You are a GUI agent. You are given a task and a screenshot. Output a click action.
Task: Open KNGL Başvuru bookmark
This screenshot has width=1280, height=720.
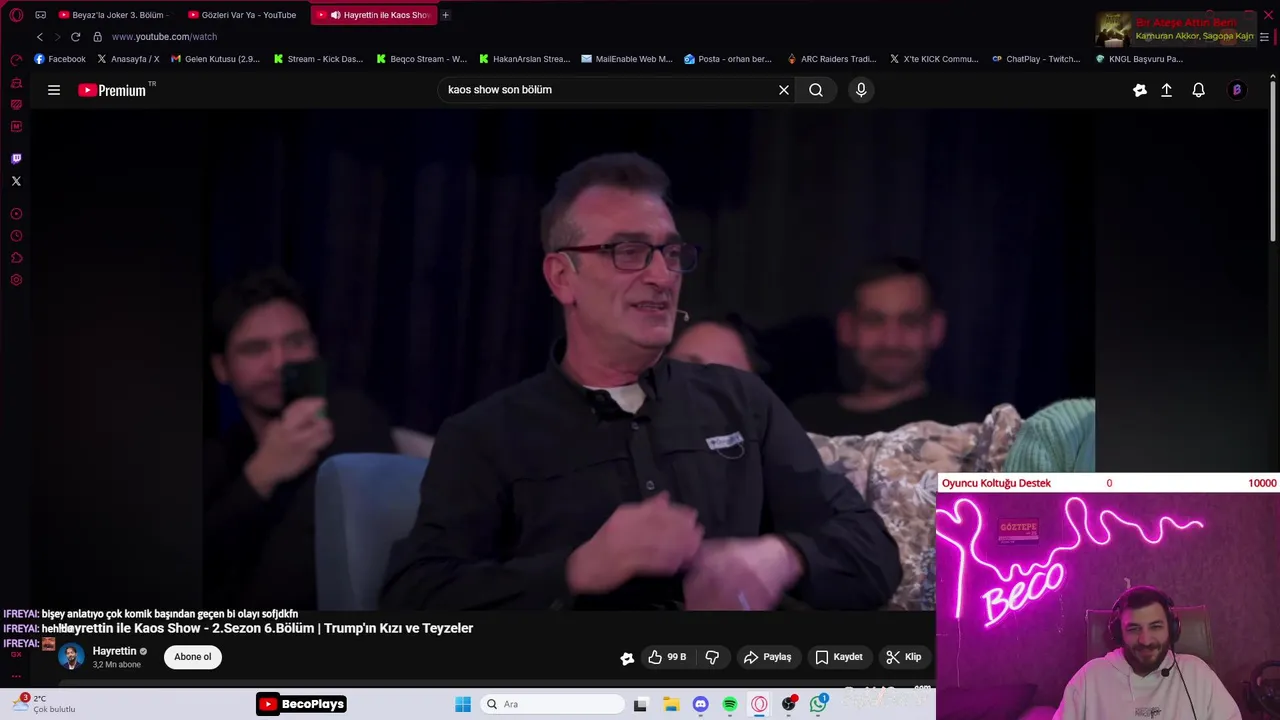click(1139, 59)
